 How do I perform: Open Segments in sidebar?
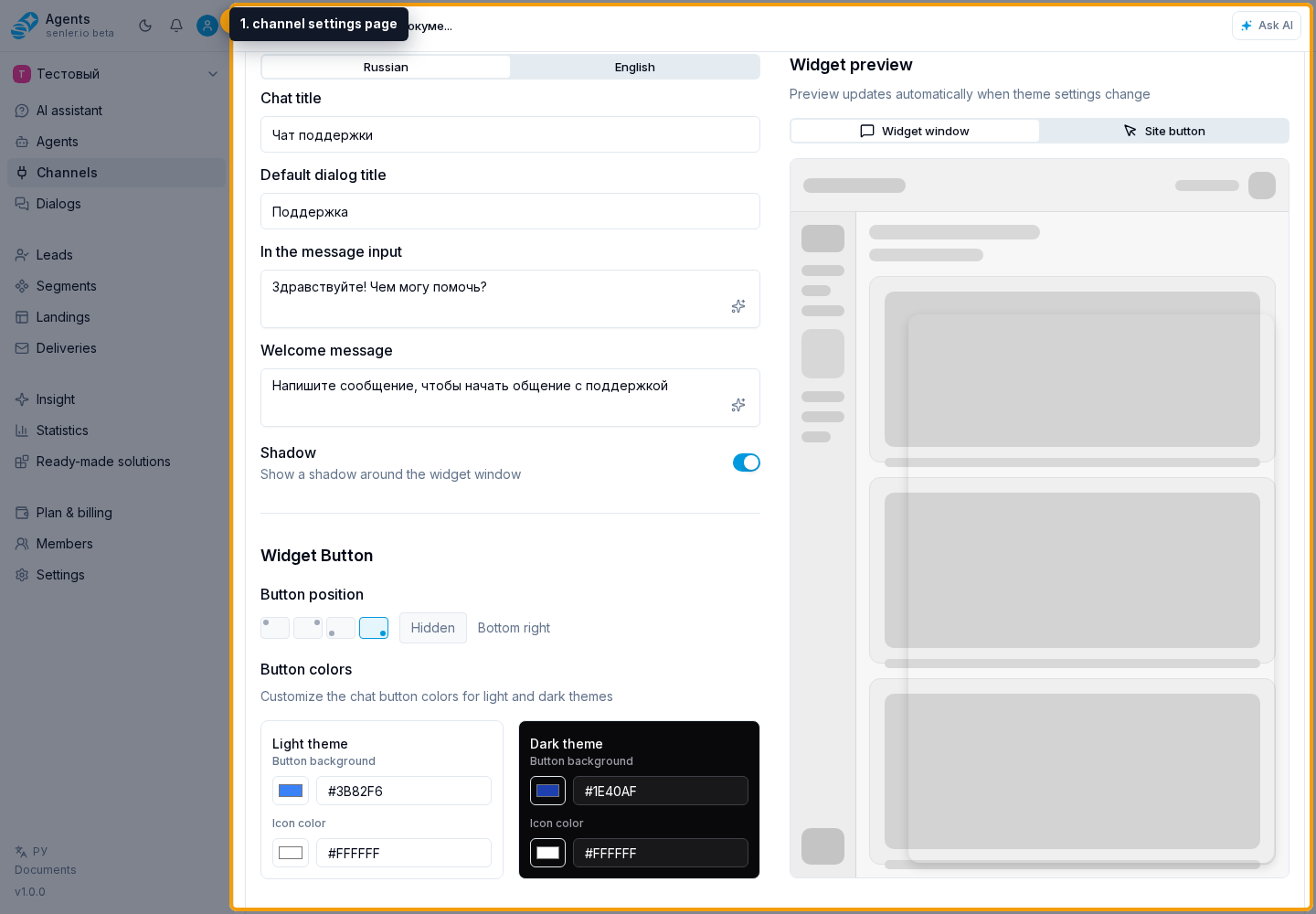[116, 286]
